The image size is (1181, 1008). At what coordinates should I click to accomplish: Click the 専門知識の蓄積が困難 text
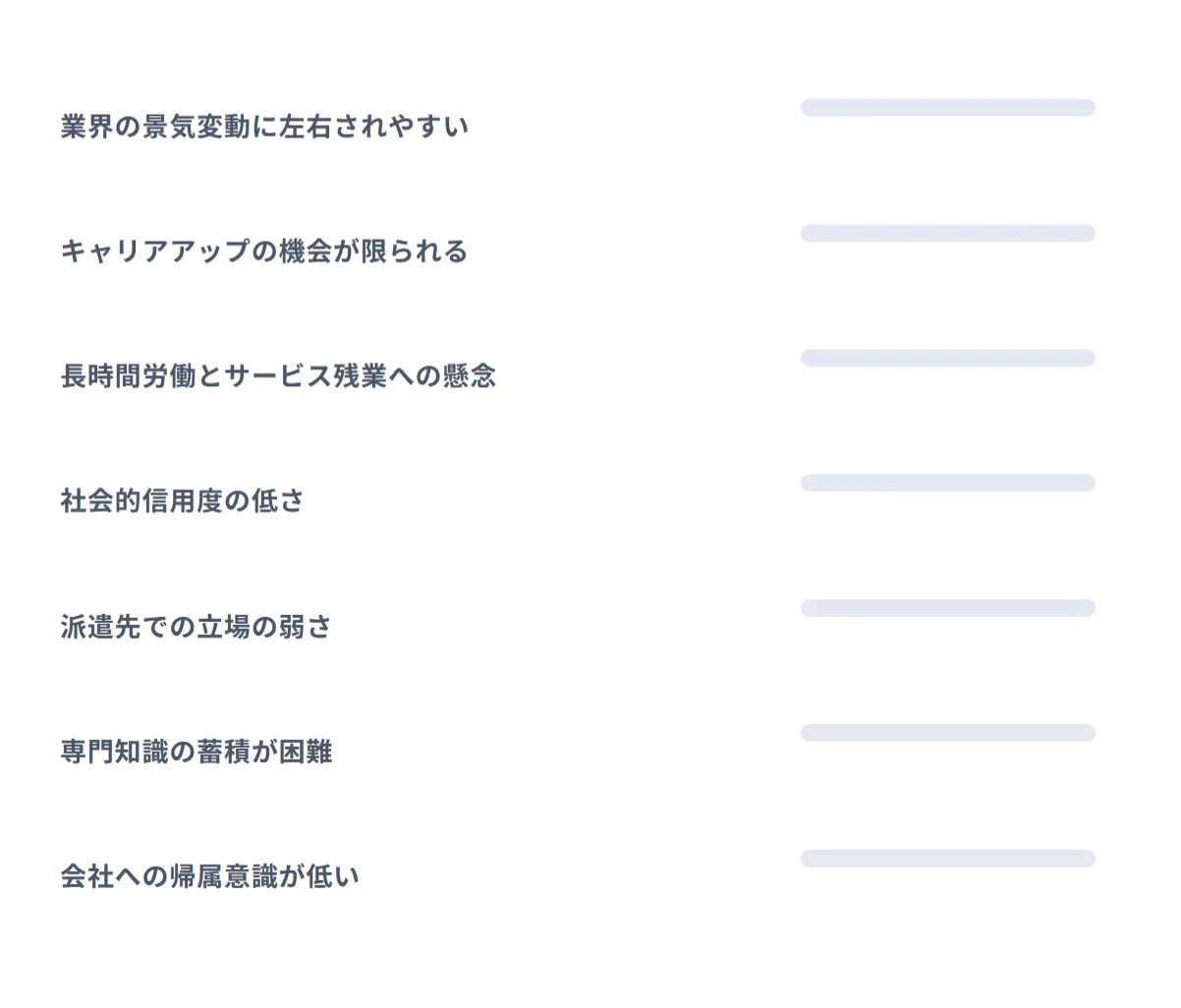click(196, 752)
